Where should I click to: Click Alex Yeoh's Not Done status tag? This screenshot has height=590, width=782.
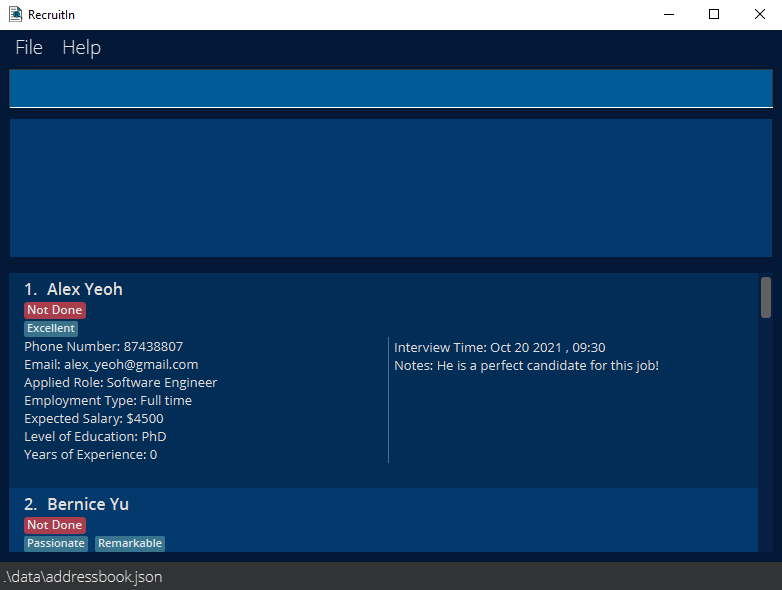click(55, 310)
